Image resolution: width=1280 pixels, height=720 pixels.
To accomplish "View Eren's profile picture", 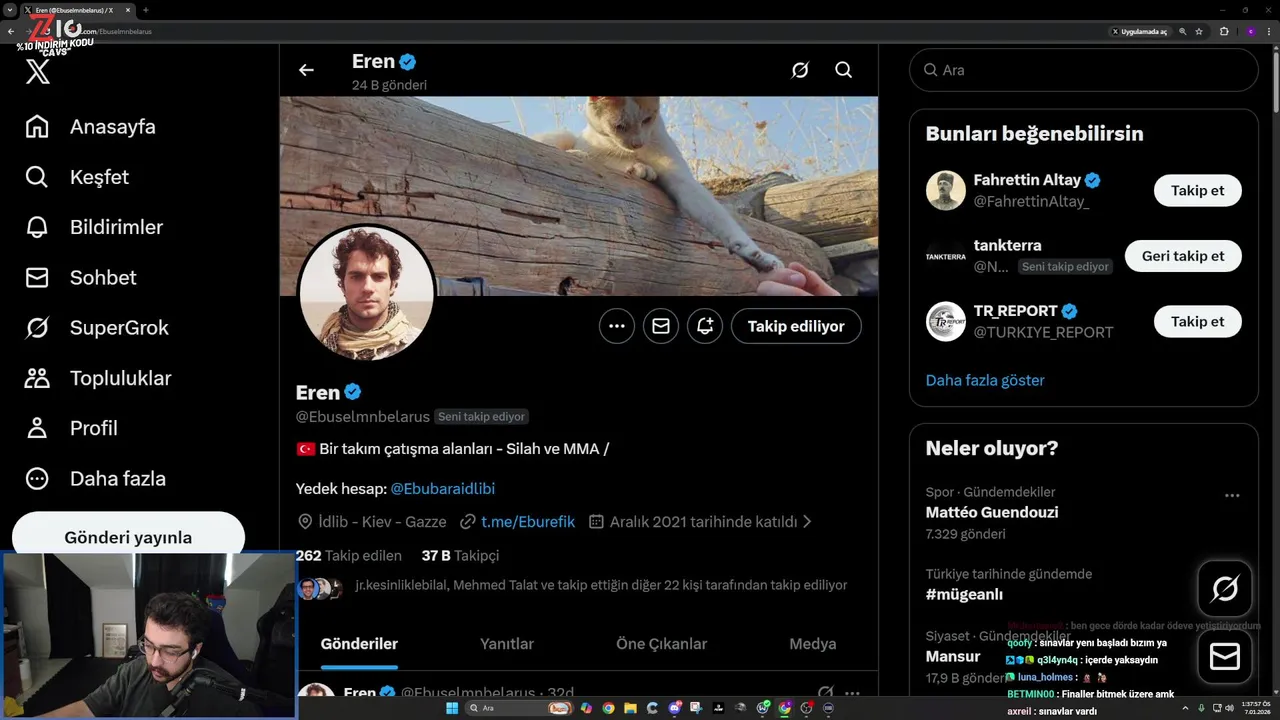I will [x=366, y=293].
